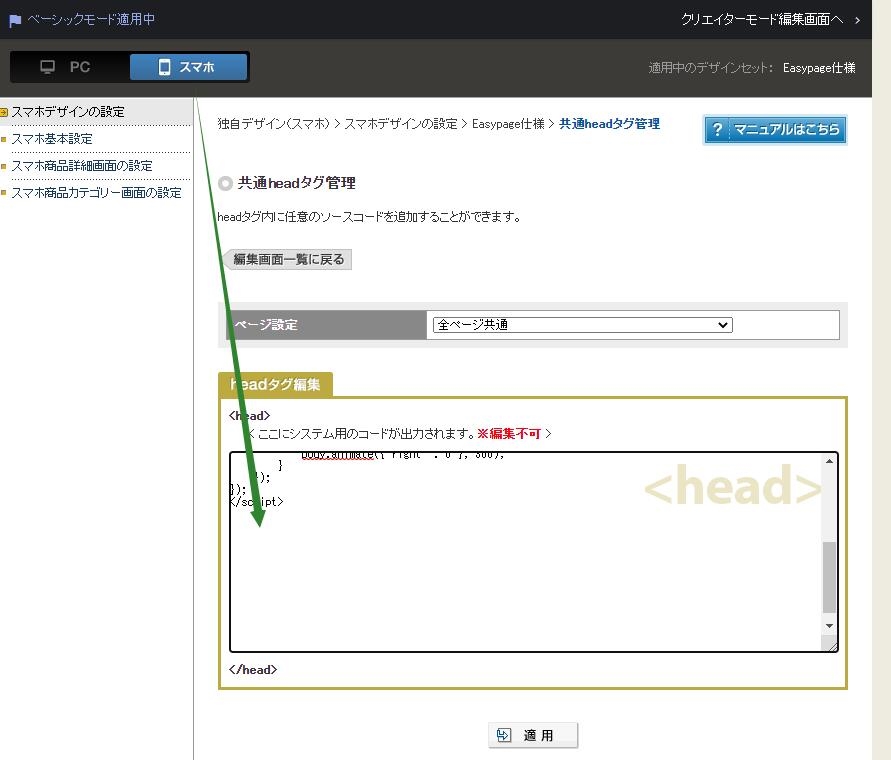Click the monitor icon on PC tab

(x=48, y=67)
